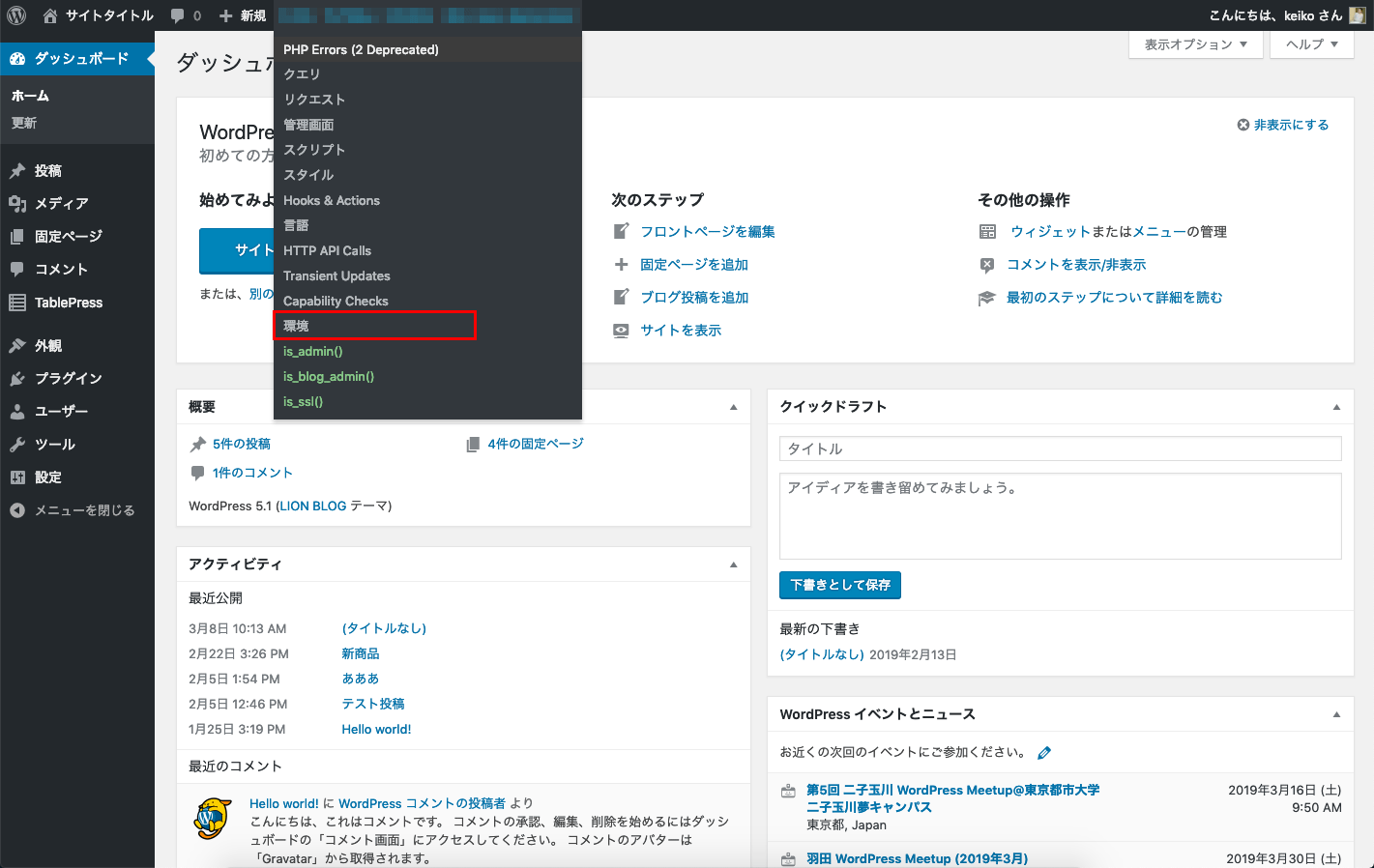Open the TablePress sidebar icon
Screen dimensions: 1374x868
point(17,303)
